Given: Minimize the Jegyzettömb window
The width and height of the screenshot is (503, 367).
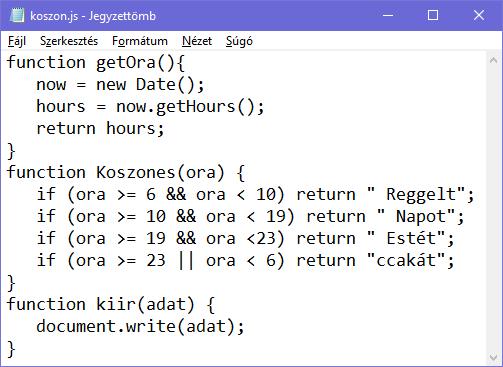Looking at the screenshot, I should pyautogui.click(x=388, y=15).
